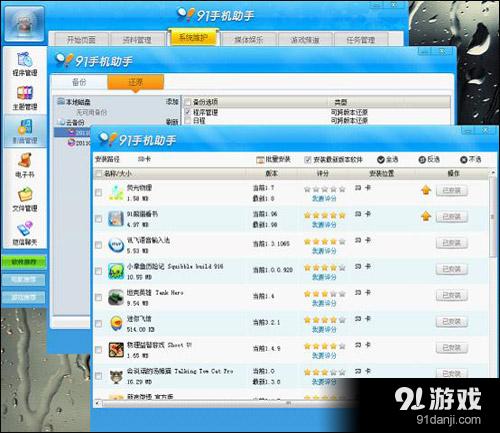The height and width of the screenshot is (433, 500).
Task: Select the highlighted third sidebar management icon
Action: (25, 131)
